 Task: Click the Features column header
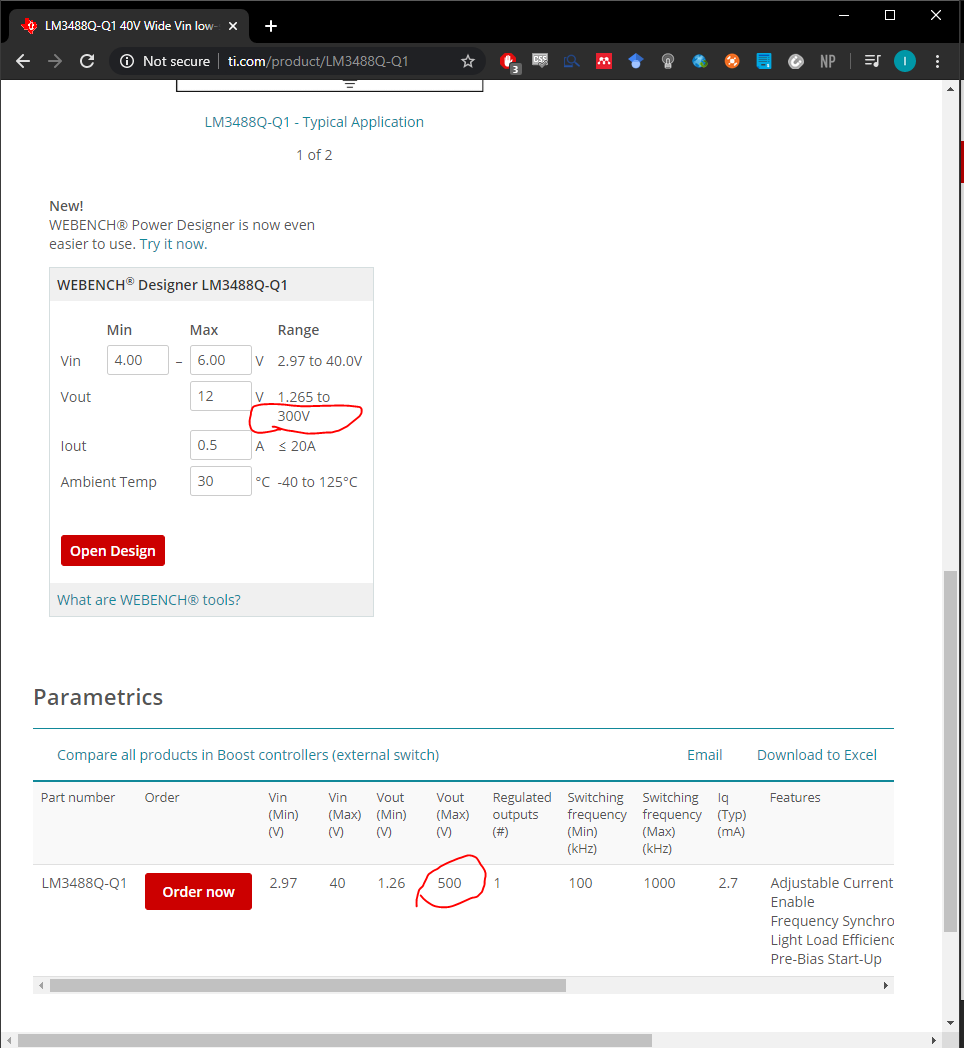coord(795,797)
